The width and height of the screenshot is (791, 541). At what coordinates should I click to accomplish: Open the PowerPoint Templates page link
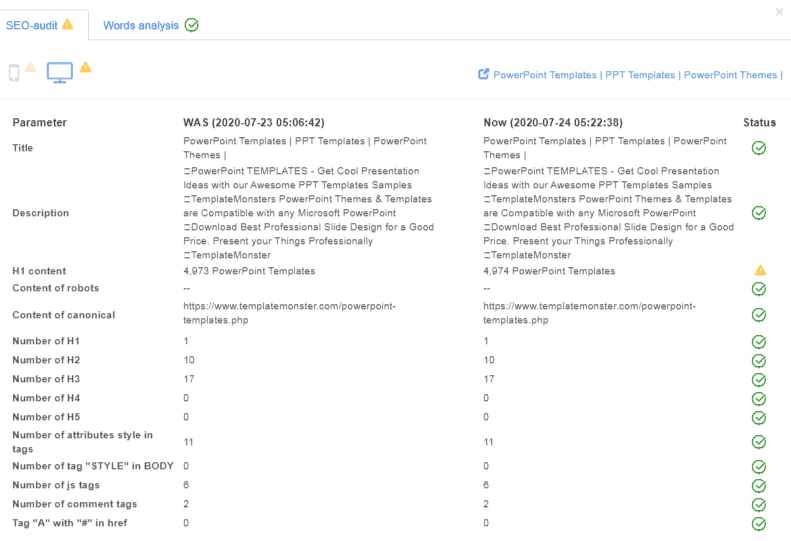click(638, 75)
